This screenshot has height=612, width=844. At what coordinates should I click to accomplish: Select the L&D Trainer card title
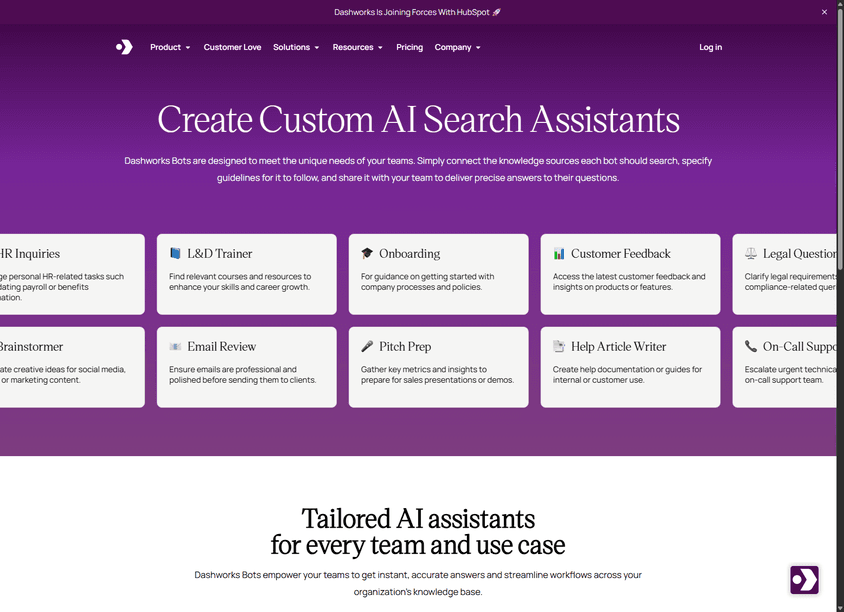220,254
